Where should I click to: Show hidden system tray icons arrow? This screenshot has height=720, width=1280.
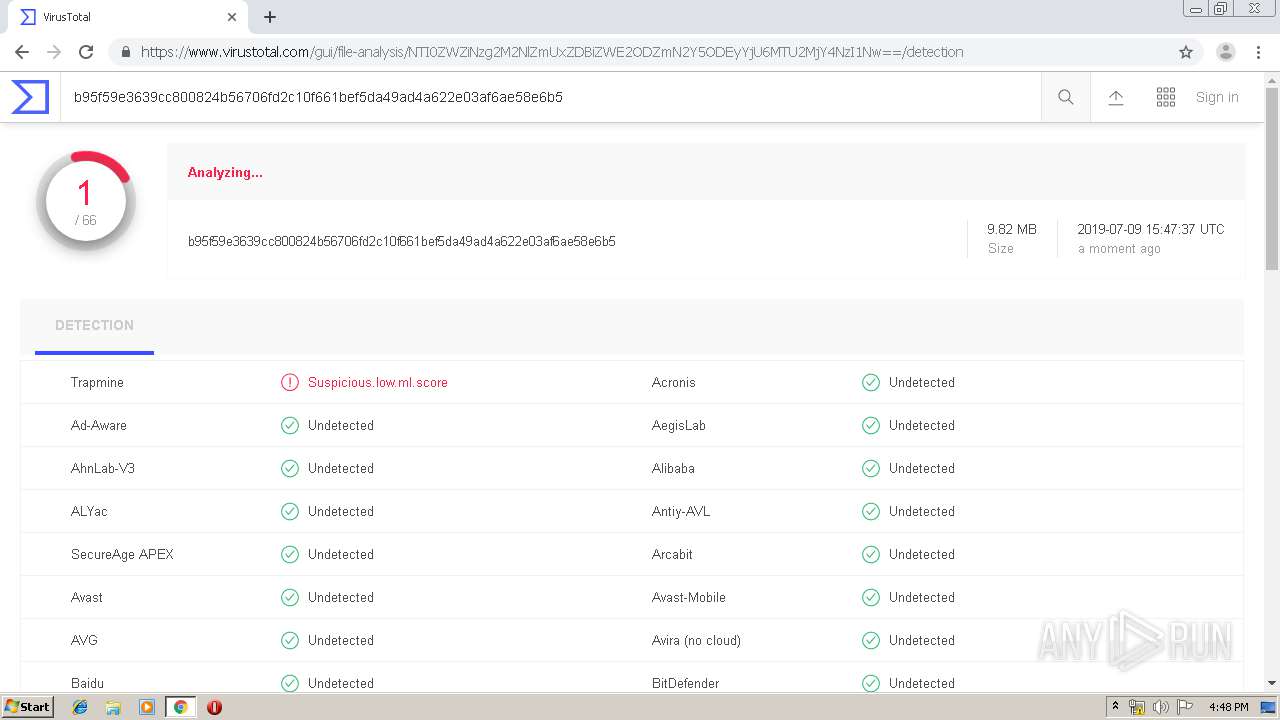[1115, 707]
